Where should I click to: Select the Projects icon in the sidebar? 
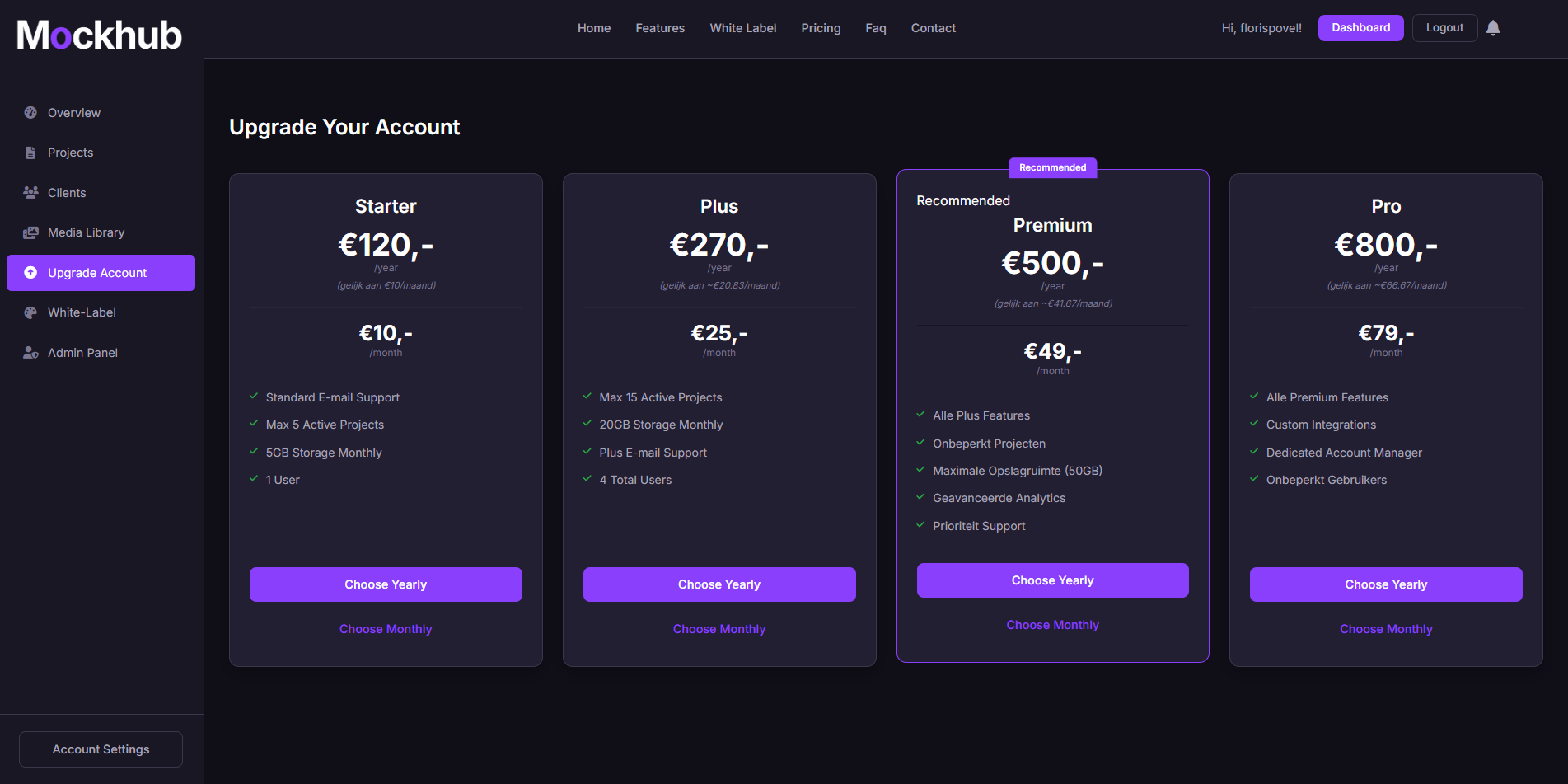pos(30,153)
